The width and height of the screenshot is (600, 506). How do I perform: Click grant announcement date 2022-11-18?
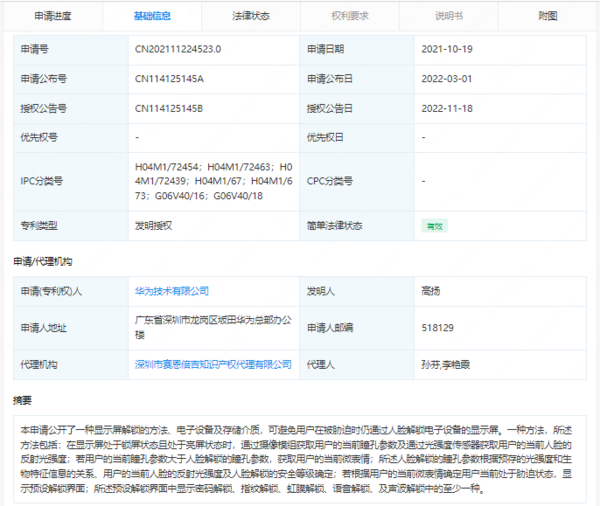(x=447, y=109)
